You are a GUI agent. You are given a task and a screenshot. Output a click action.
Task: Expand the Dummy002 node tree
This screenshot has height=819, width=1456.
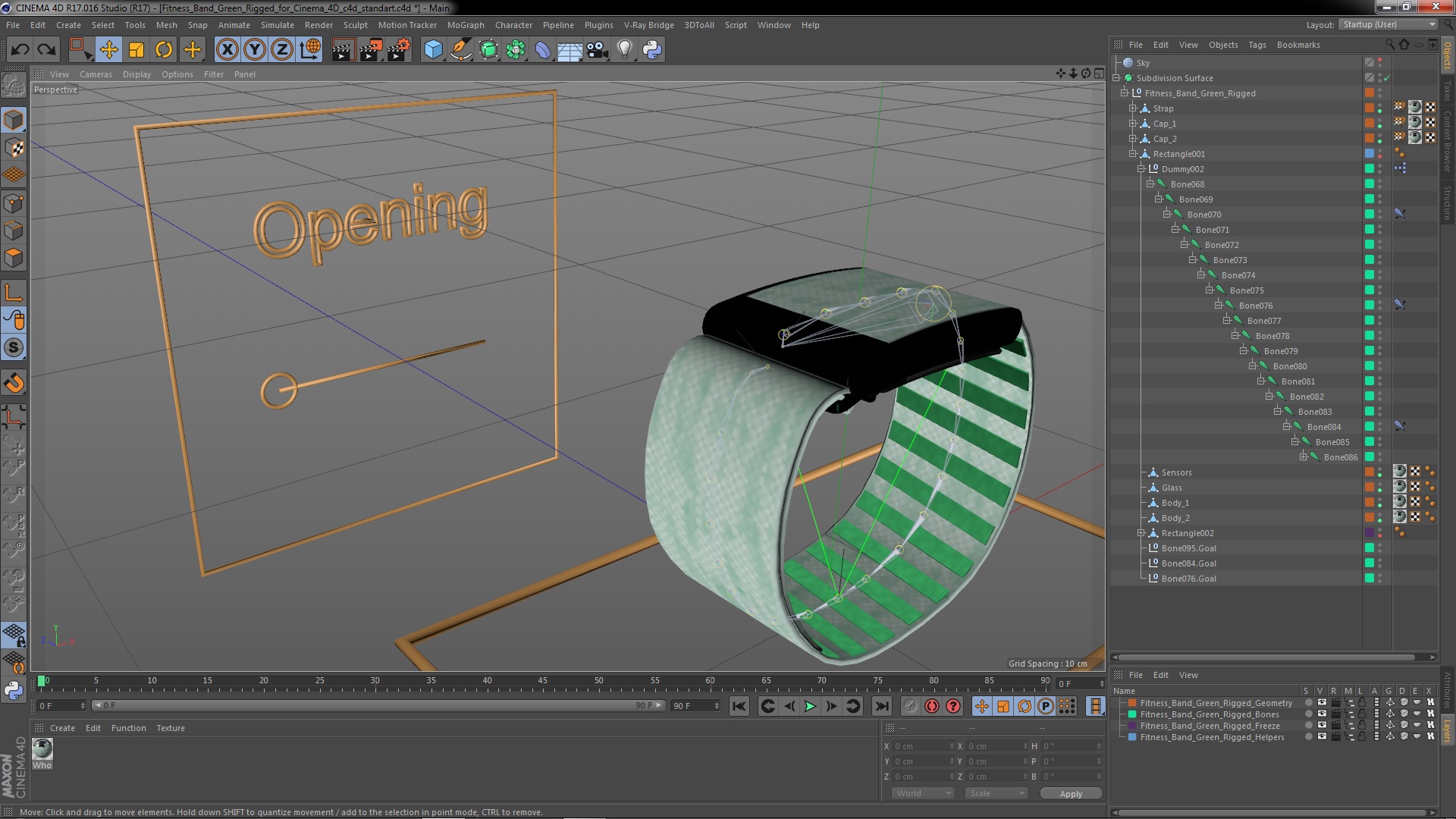[x=1141, y=168]
